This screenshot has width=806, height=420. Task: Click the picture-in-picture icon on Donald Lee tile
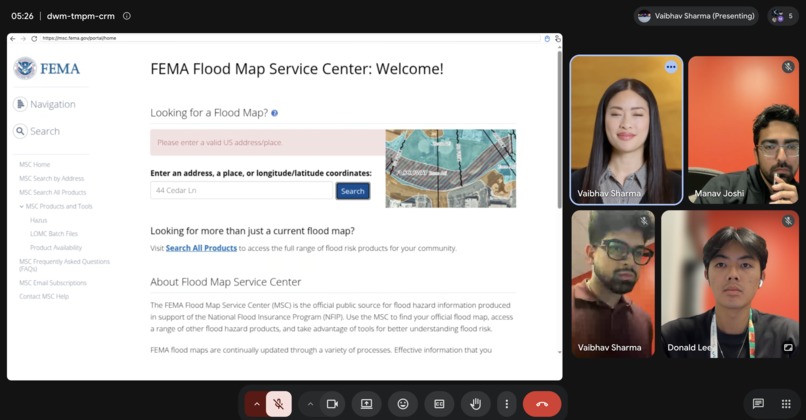tap(788, 348)
